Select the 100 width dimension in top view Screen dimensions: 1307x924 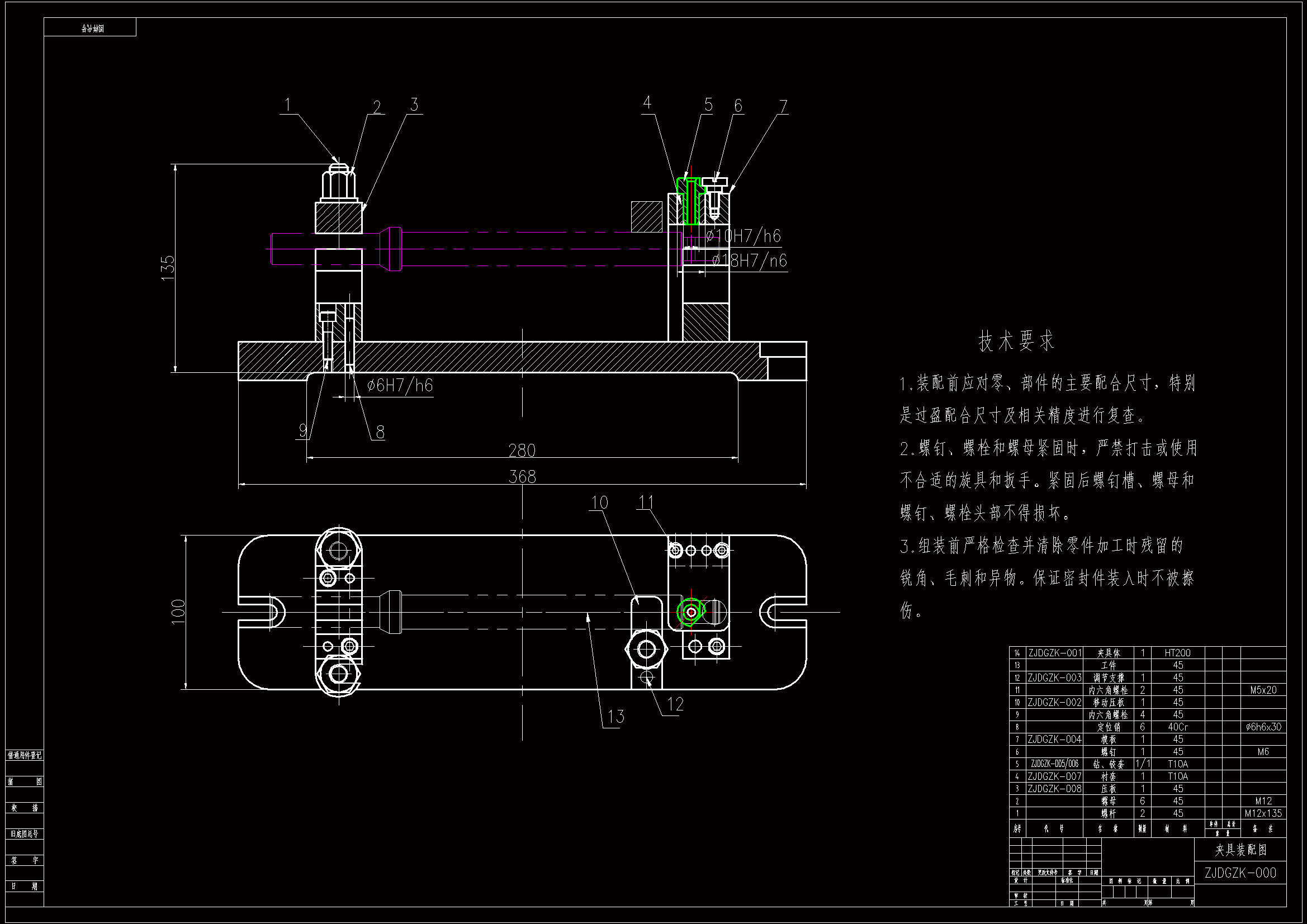coord(178,612)
